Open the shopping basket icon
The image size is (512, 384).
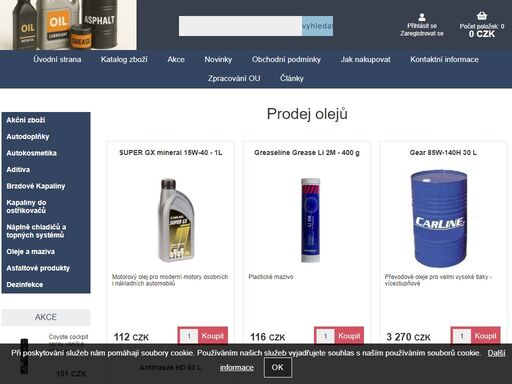pos(482,16)
